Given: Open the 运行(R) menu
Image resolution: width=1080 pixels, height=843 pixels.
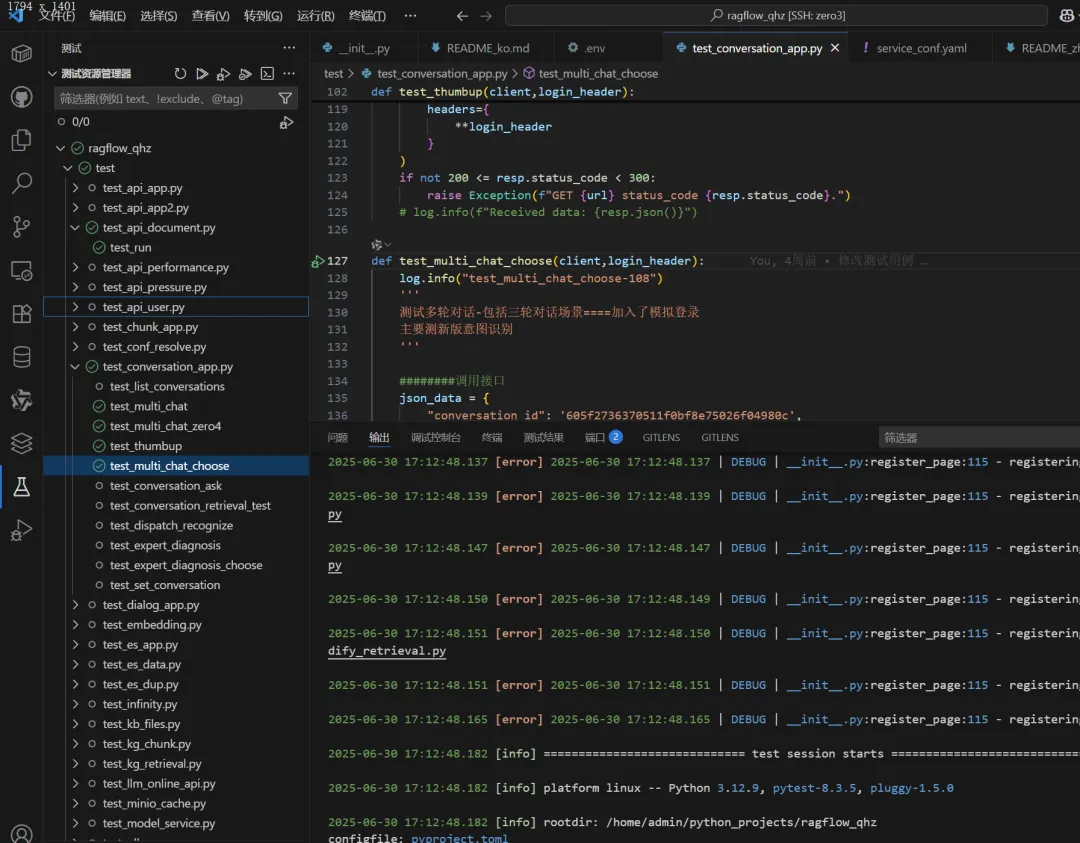Looking at the screenshot, I should point(315,15).
